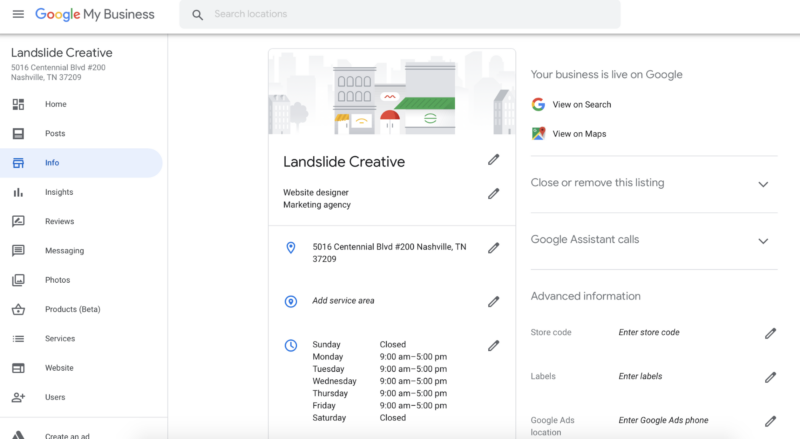The width and height of the screenshot is (800, 439).
Task: Edit the service area pencil
Action: tap(493, 302)
